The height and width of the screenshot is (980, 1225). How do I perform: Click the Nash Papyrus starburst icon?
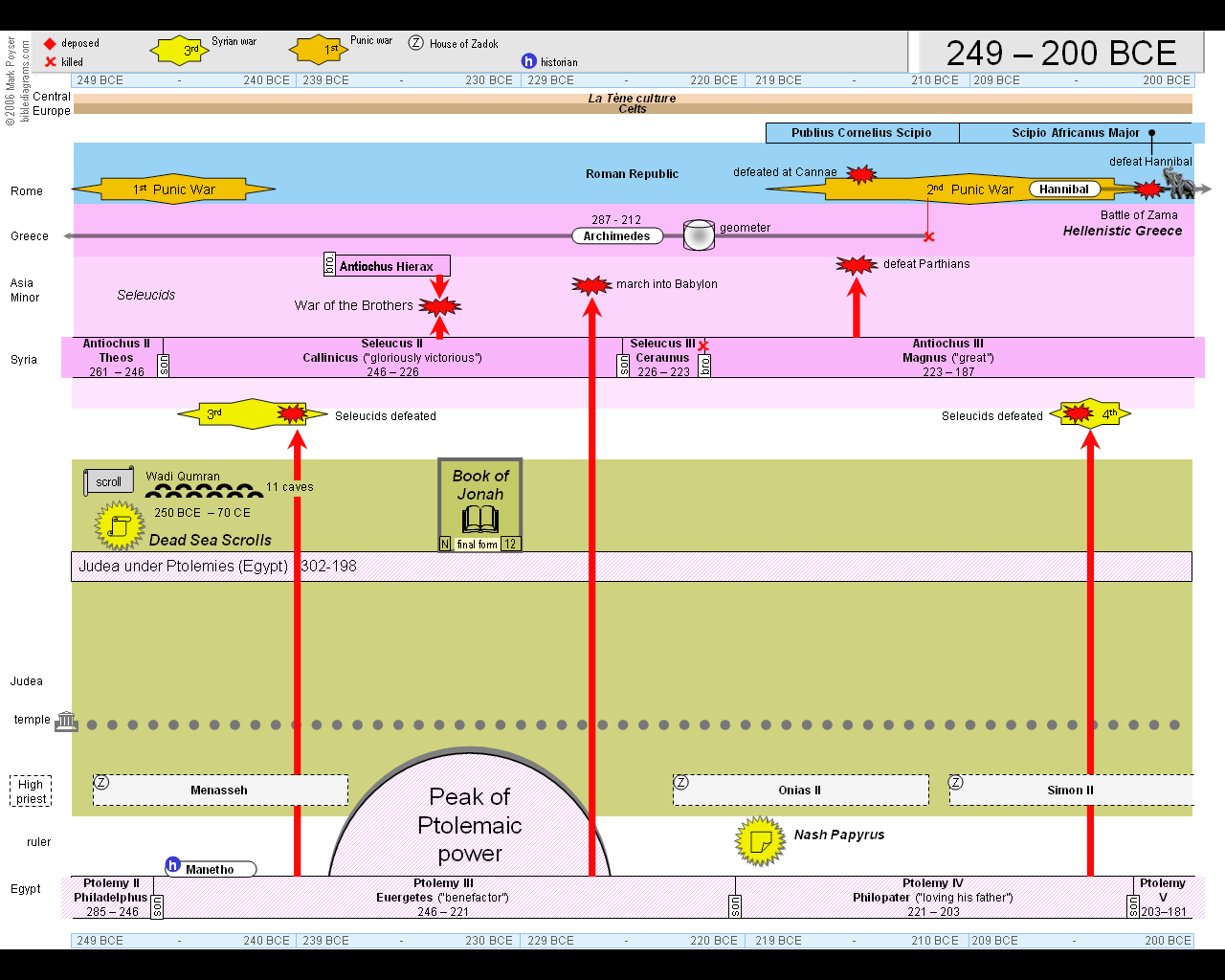760,841
